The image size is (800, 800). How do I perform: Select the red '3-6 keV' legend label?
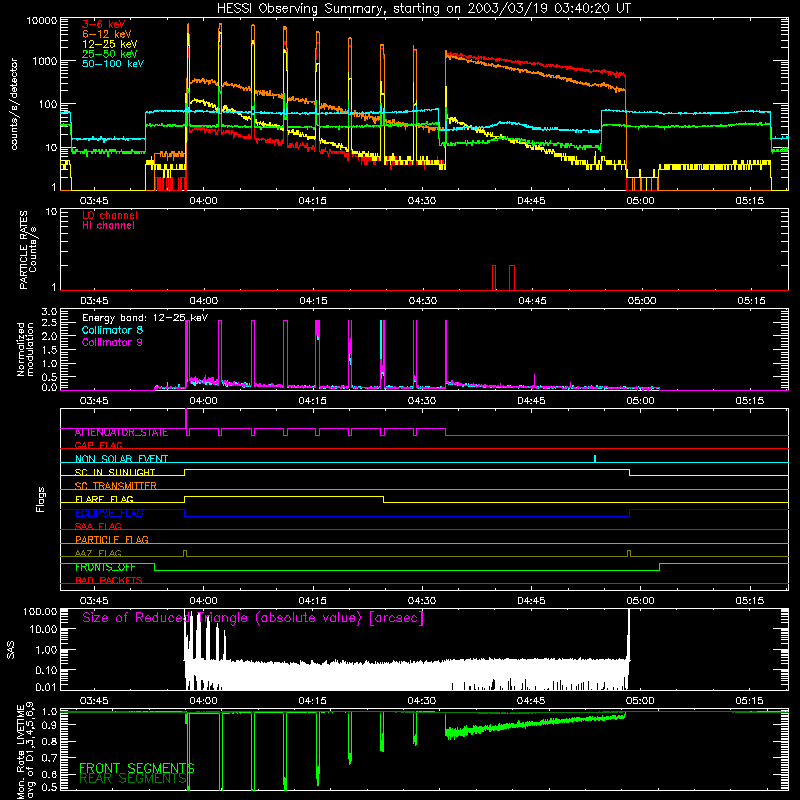click(x=104, y=24)
